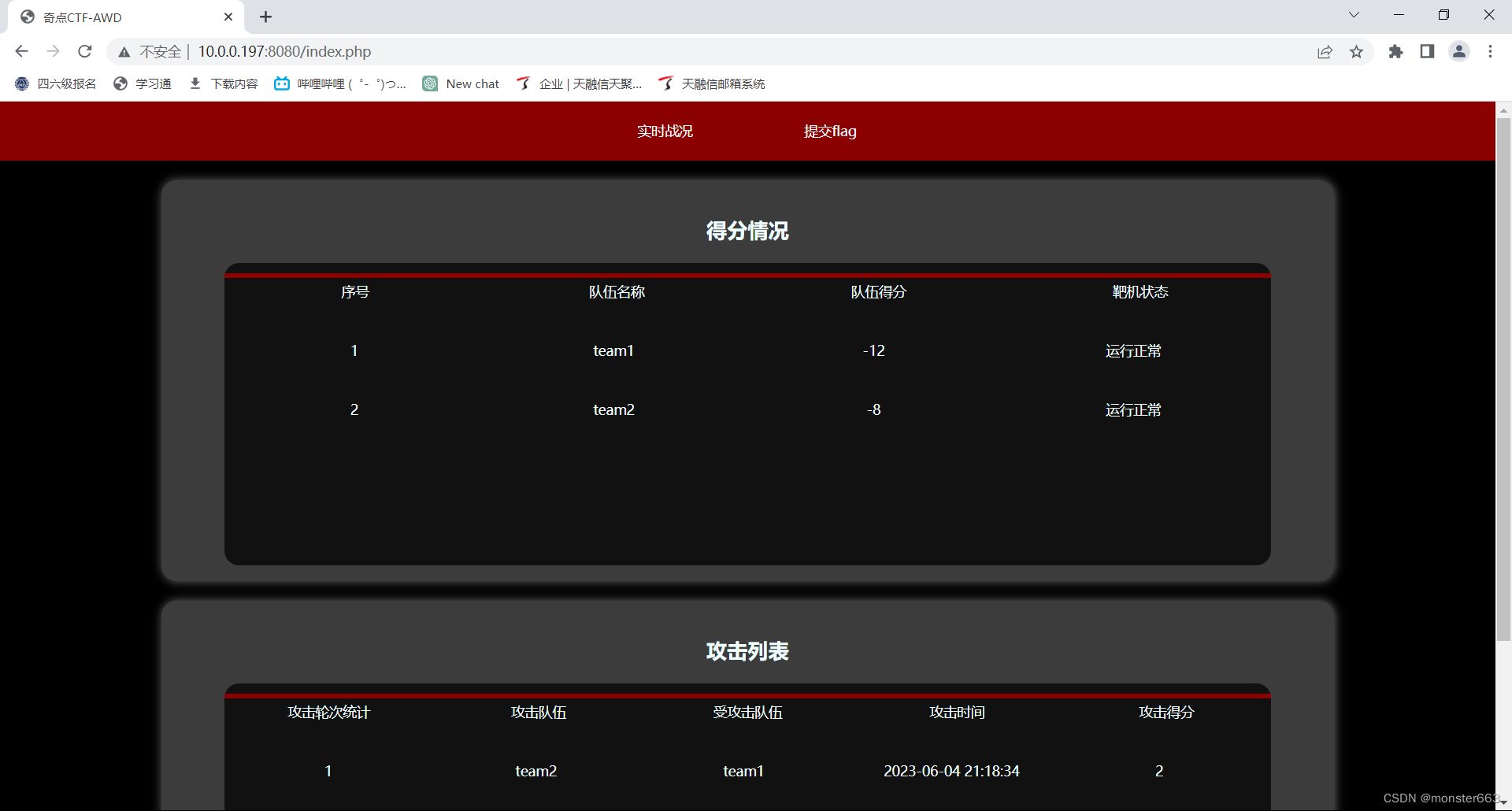Click the -8 score value
This screenshot has height=811, width=1512.
coord(874,409)
